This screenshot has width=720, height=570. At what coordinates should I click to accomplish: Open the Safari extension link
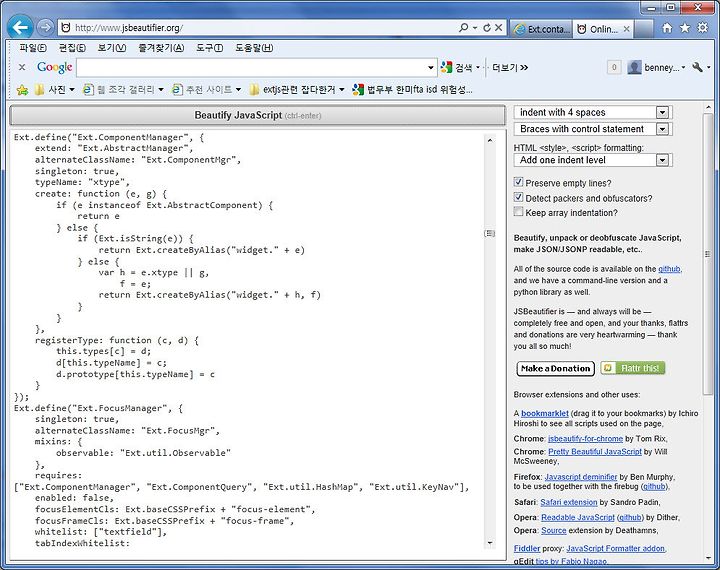[568, 502]
